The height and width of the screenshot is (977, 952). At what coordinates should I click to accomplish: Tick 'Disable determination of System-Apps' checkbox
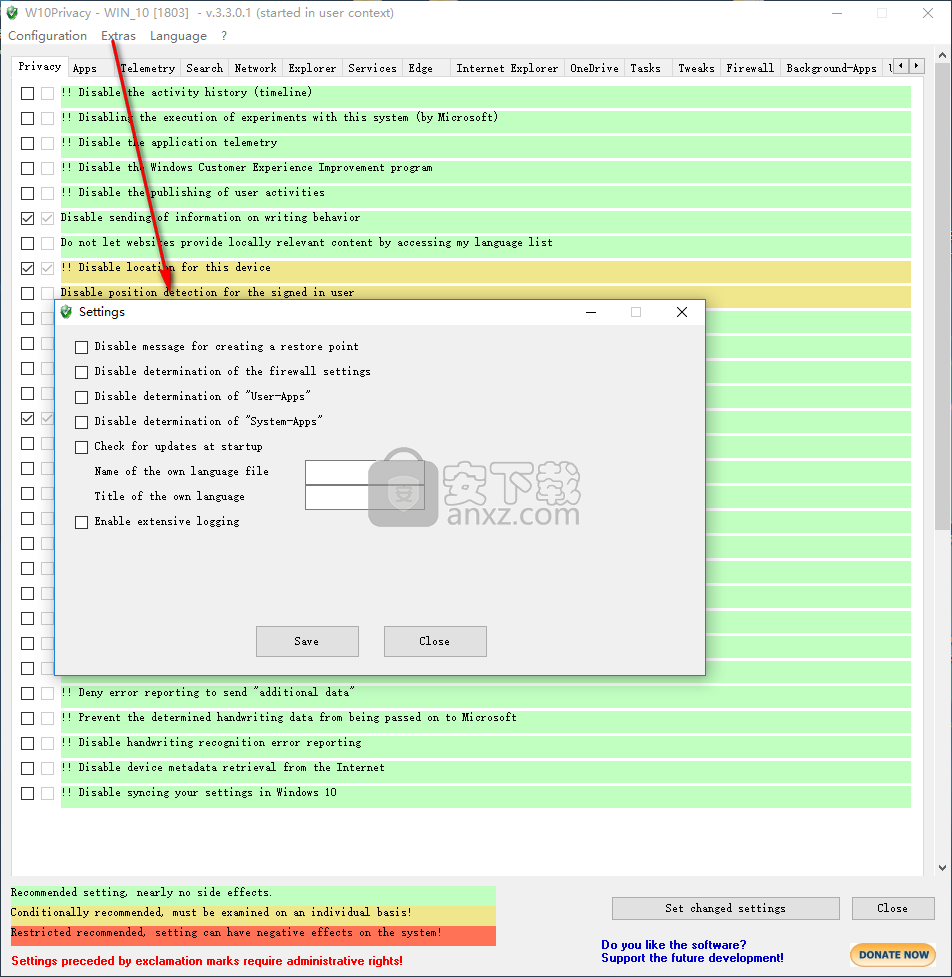click(x=82, y=422)
